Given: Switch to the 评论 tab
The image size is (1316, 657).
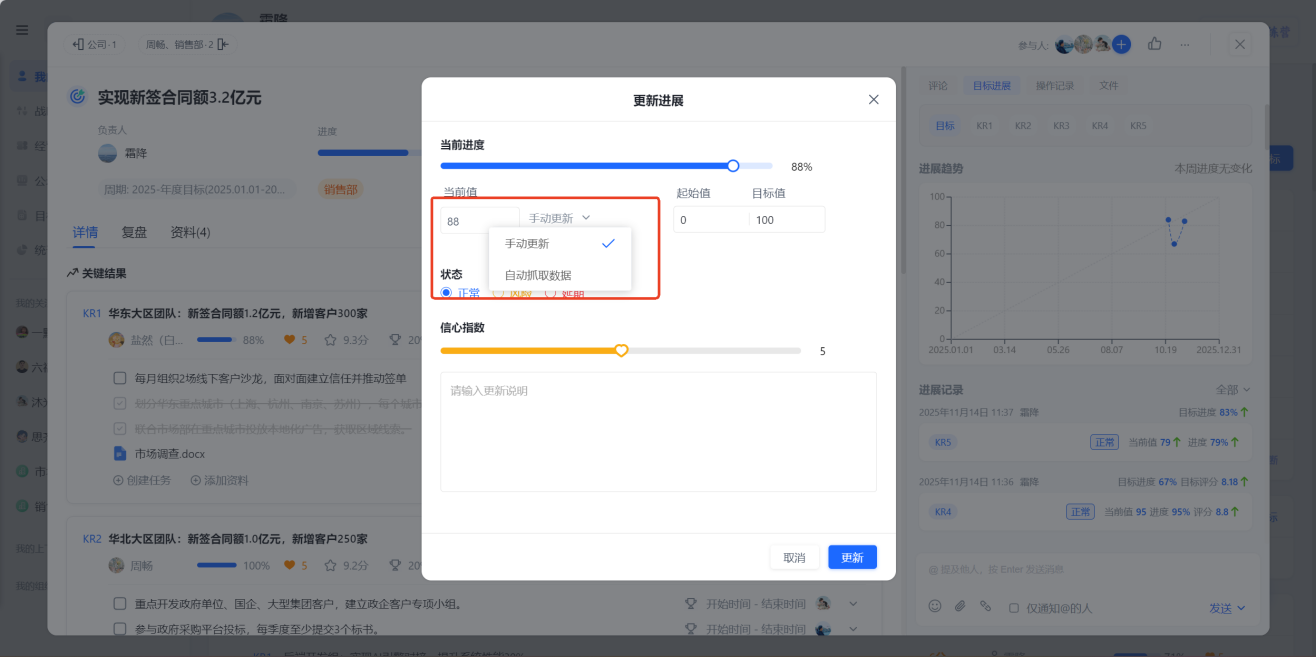Looking at the screenshot, I should click(938, 86).
